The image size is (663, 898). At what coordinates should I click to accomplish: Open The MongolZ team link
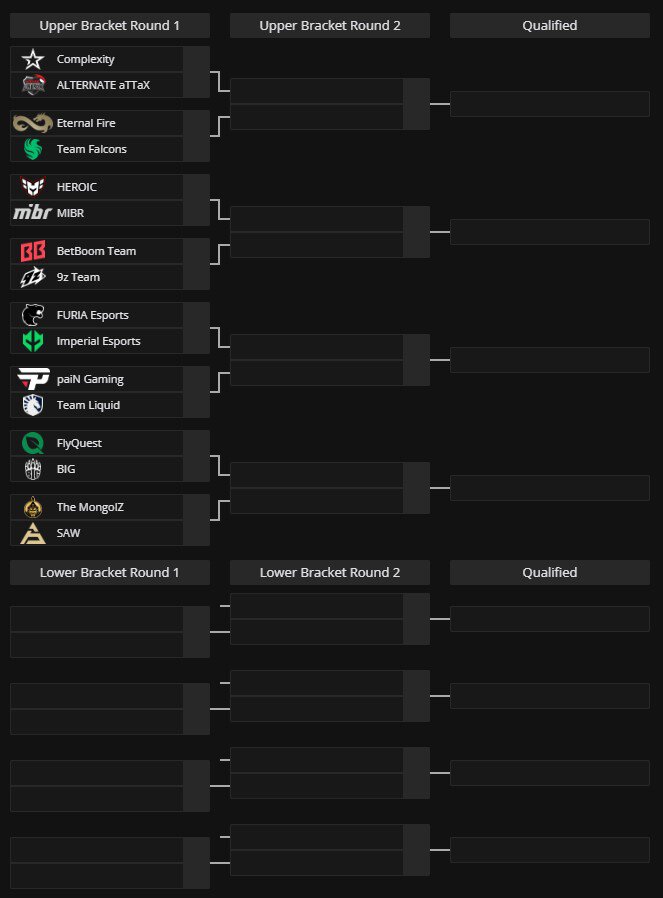(90, 507)
